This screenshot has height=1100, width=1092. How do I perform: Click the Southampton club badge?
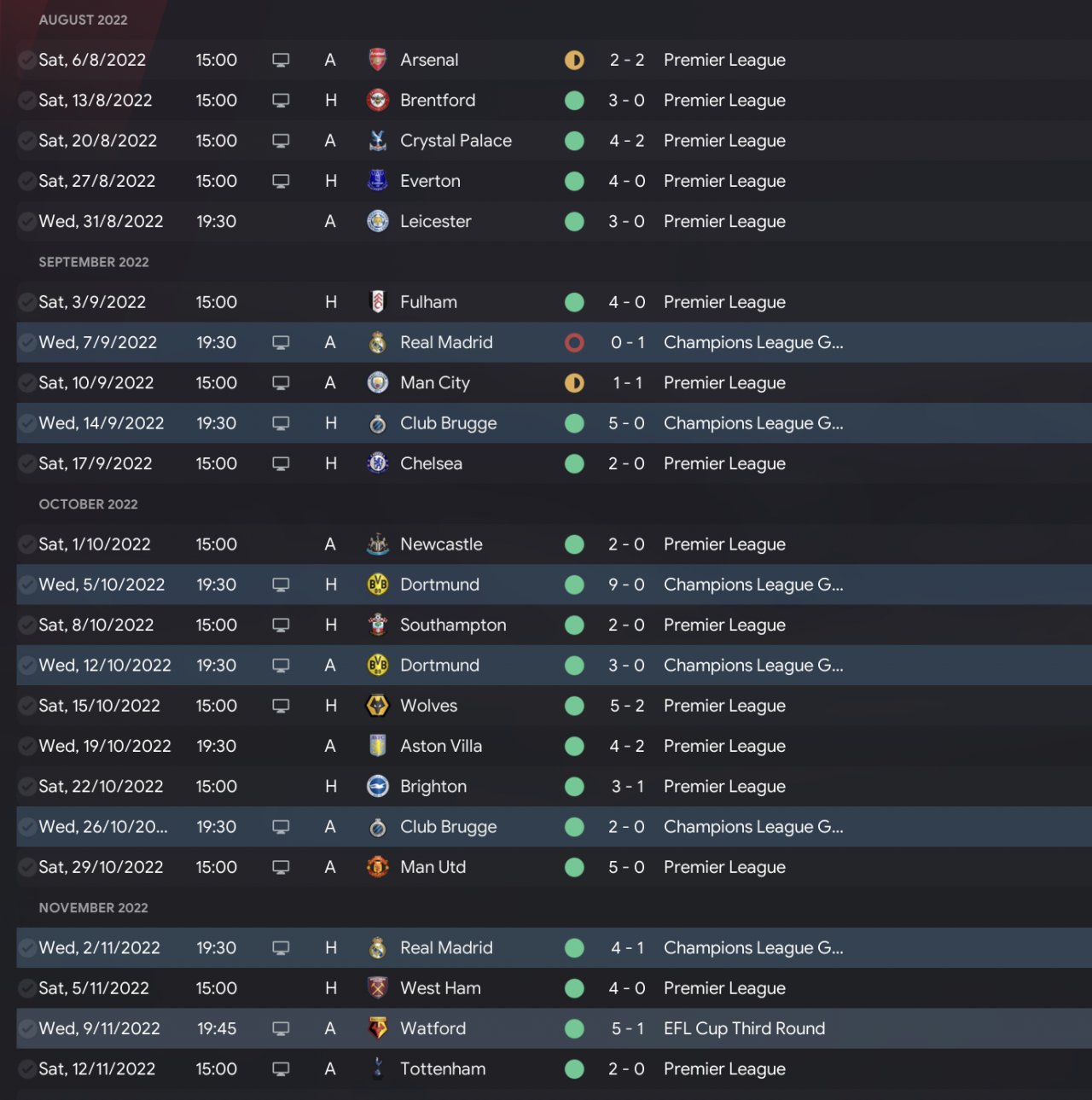pos(377,625)
